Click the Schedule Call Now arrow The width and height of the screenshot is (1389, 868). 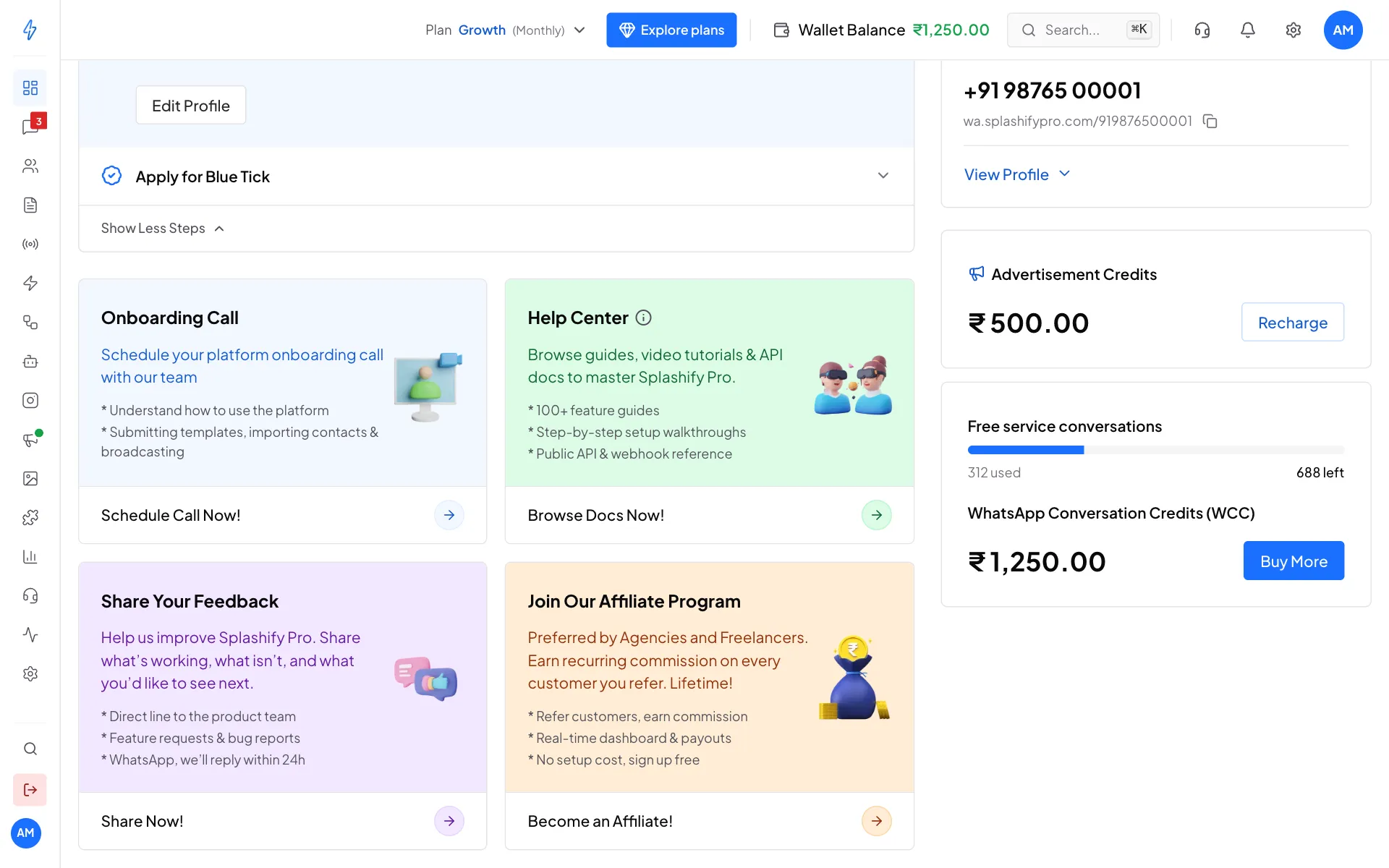click(449, 515)
